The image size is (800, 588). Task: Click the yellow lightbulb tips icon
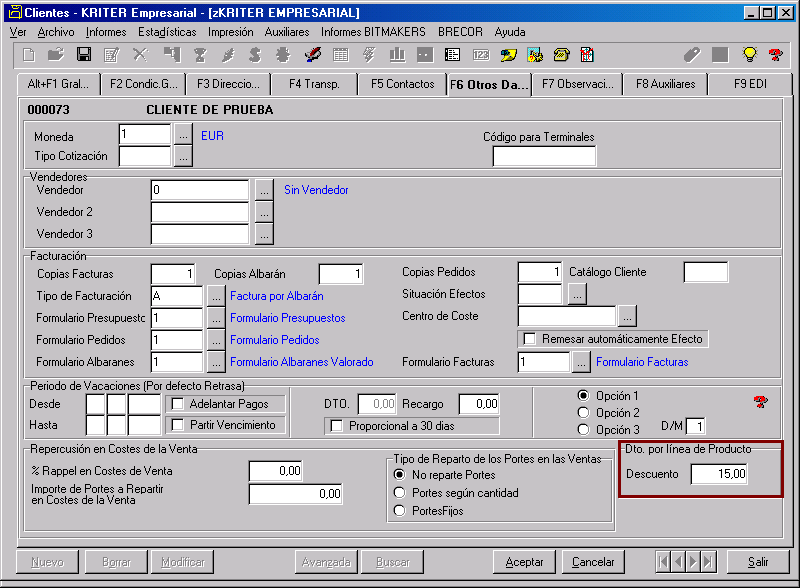click(x=749, y=55)
